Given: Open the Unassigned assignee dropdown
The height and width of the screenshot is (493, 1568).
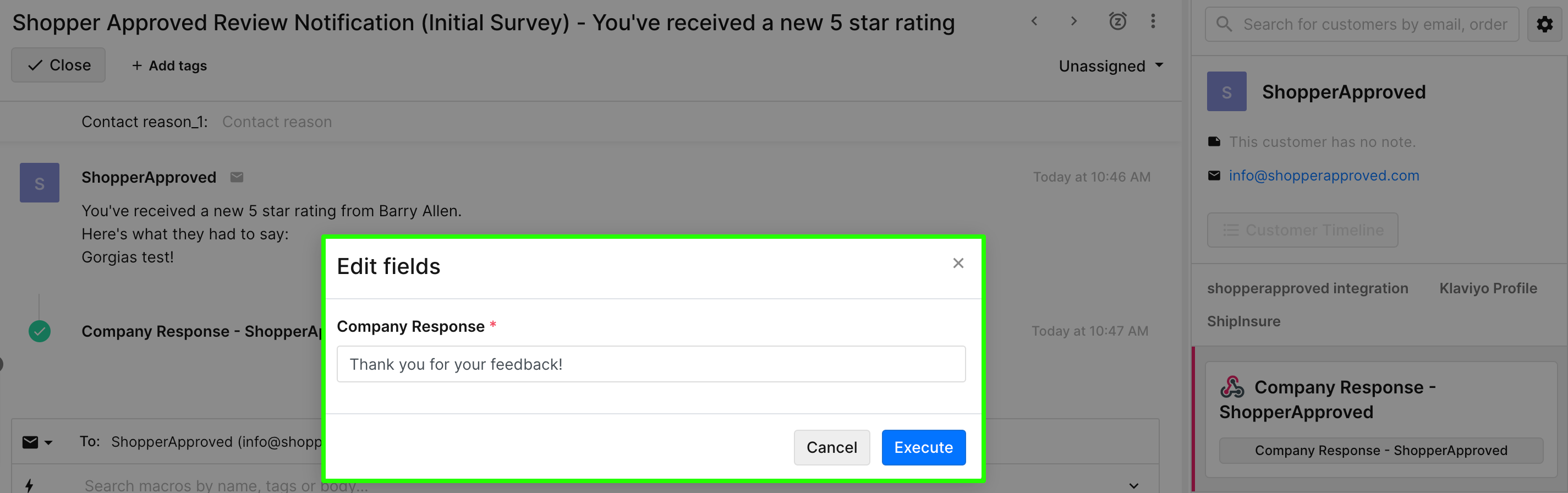Looking at the screenshot, I should tap(1111, 65).
